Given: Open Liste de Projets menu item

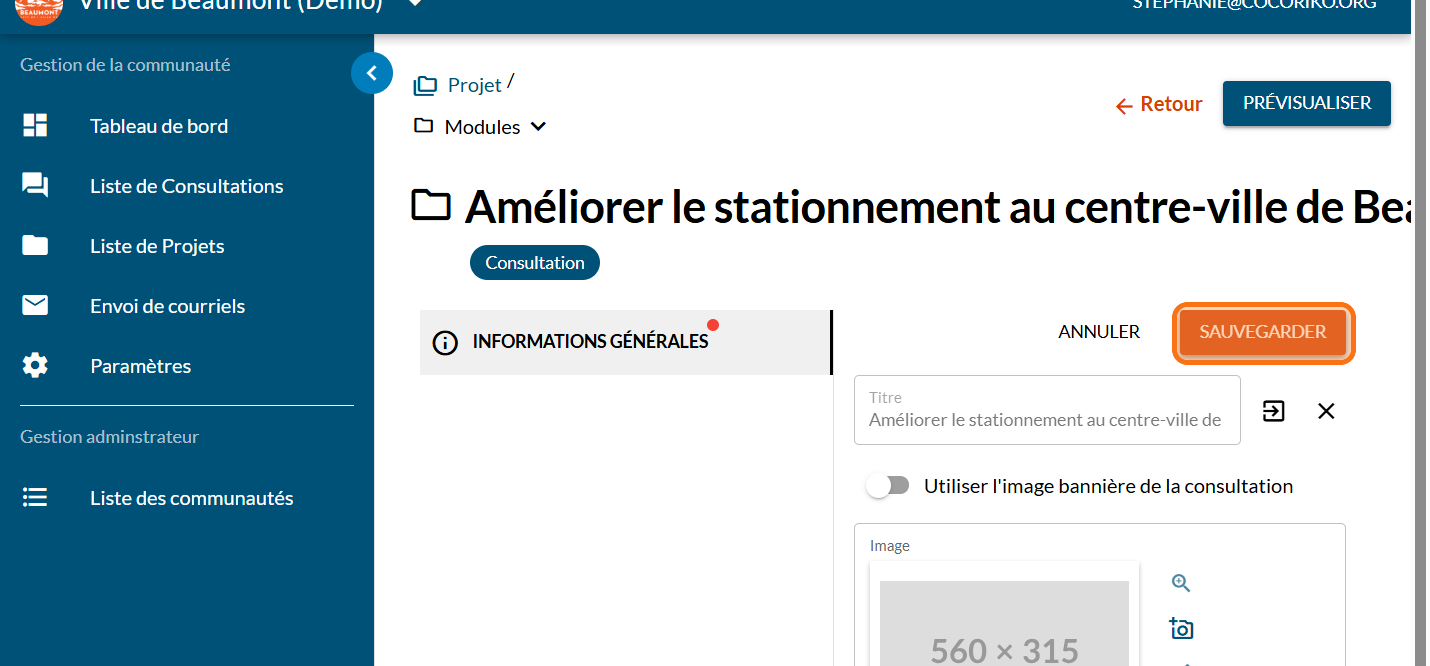Looking at the screenshot, I should pos(157,246).
